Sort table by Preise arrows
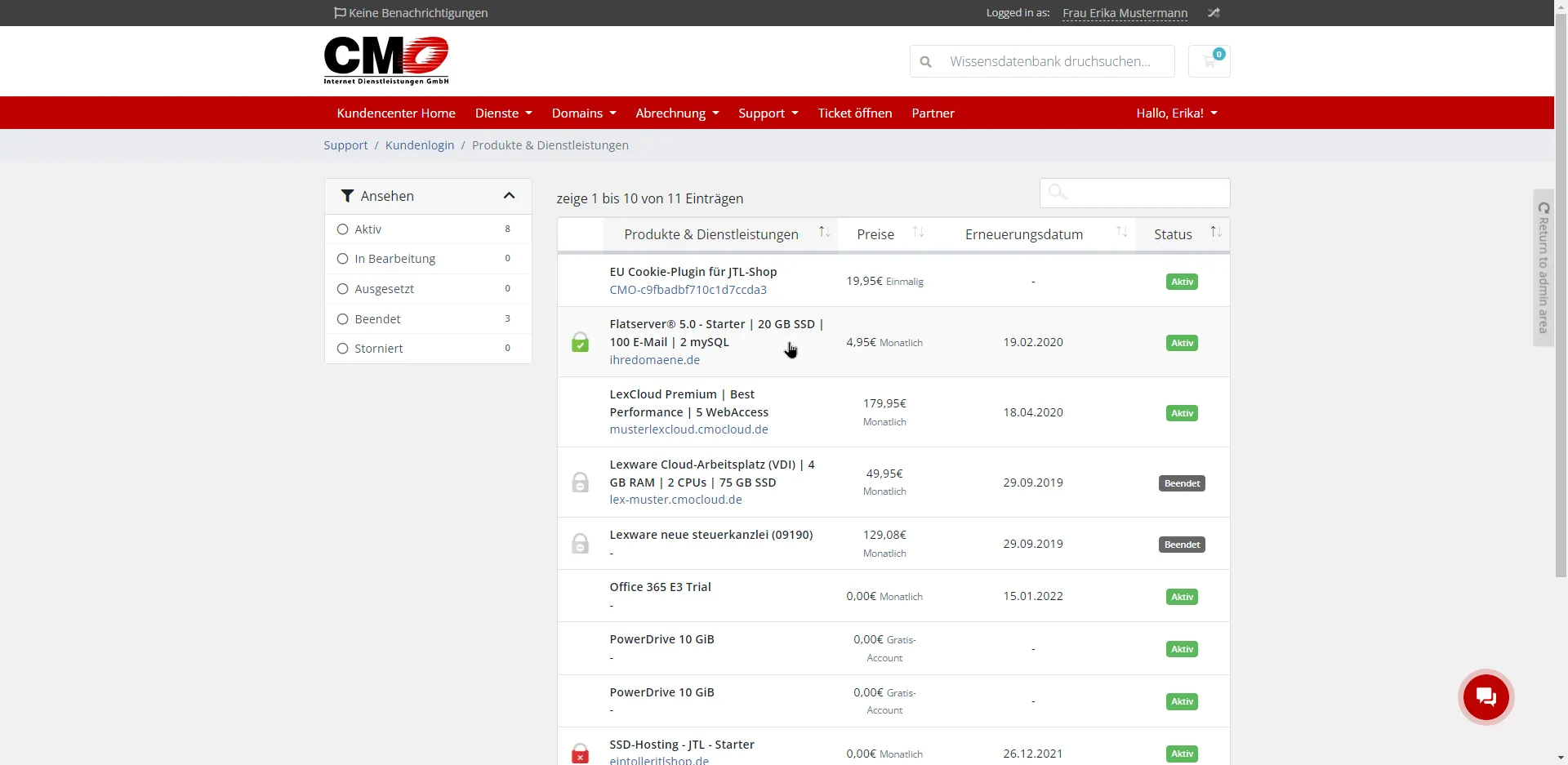This screenshot has height=765, width=1568. tap(918, 233)
